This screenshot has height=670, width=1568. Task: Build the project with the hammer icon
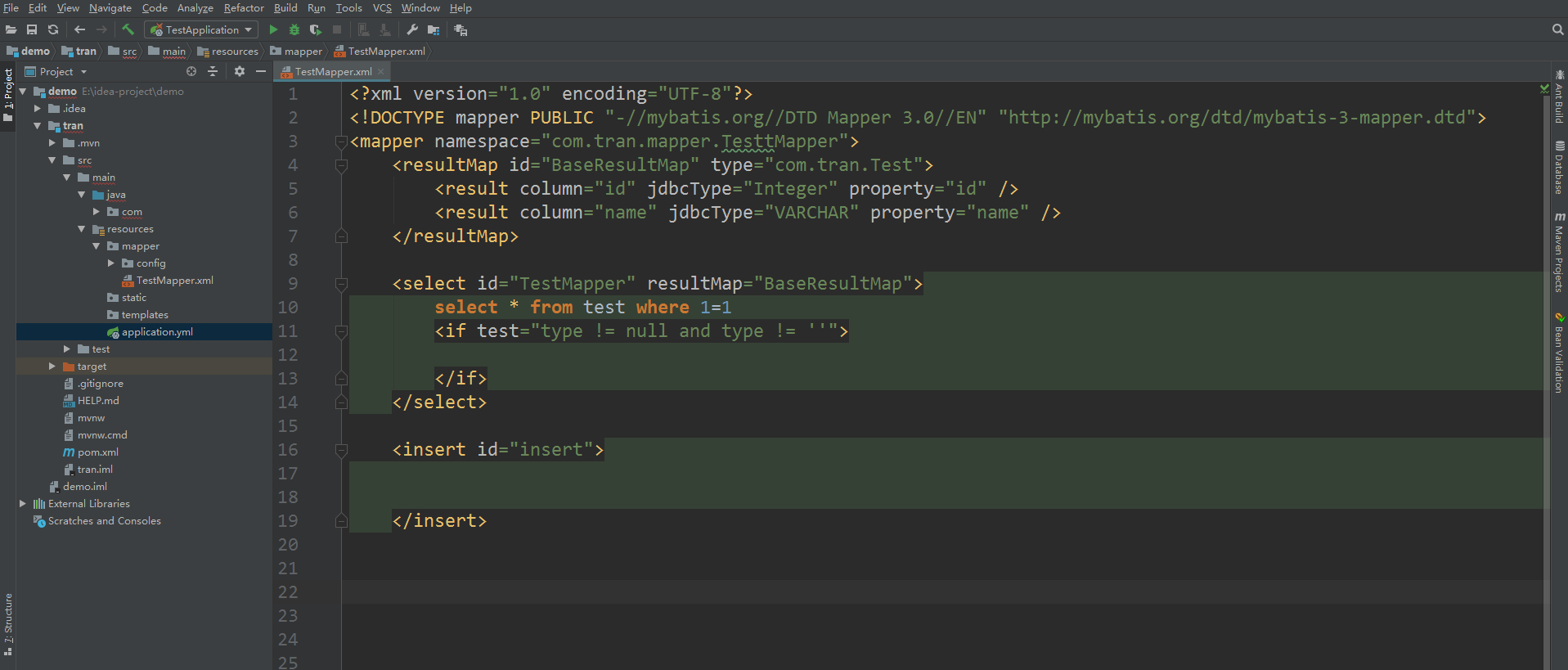click(128, 29)
